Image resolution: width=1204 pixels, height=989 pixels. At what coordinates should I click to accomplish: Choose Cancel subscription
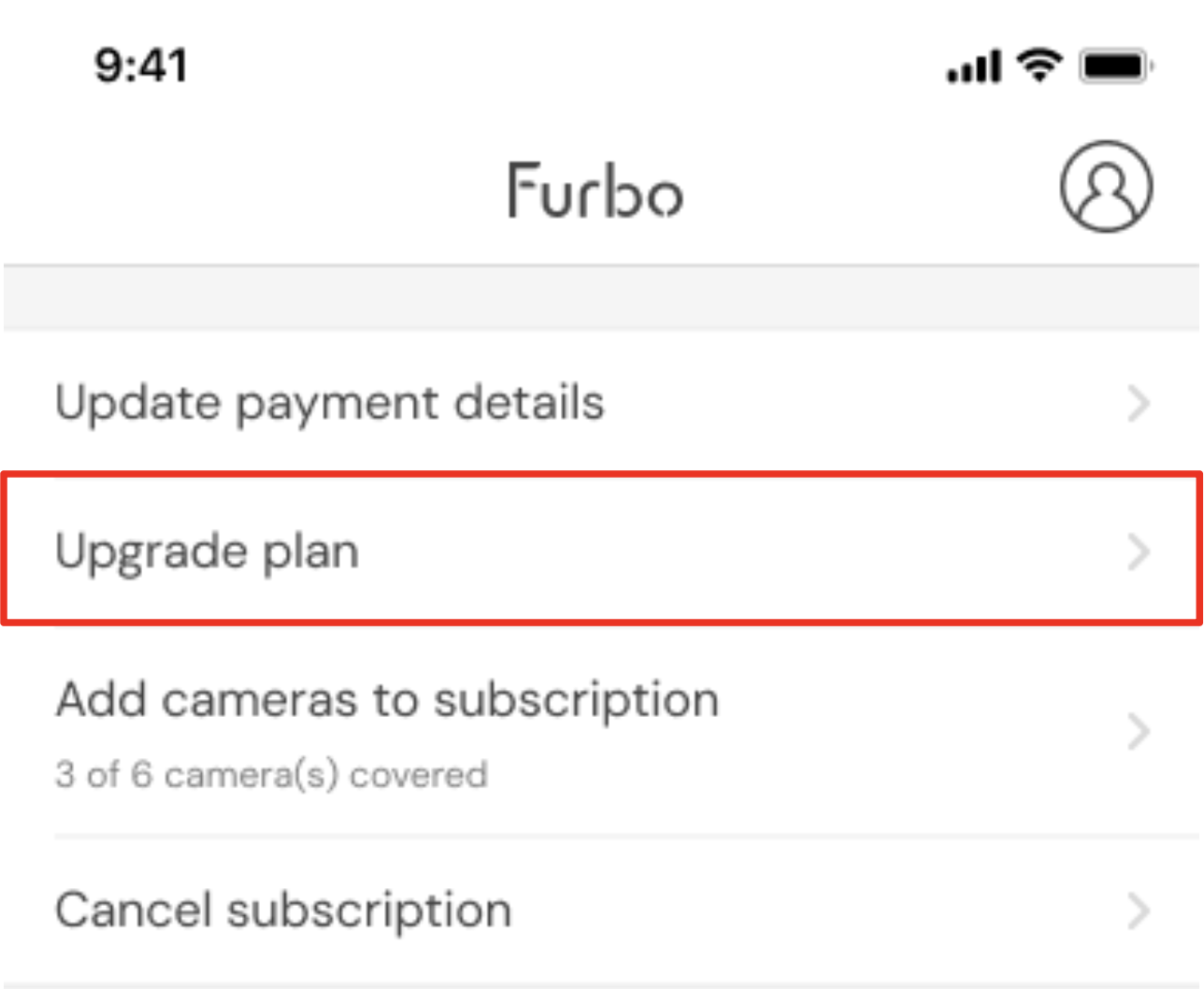(x=283, y=910)
